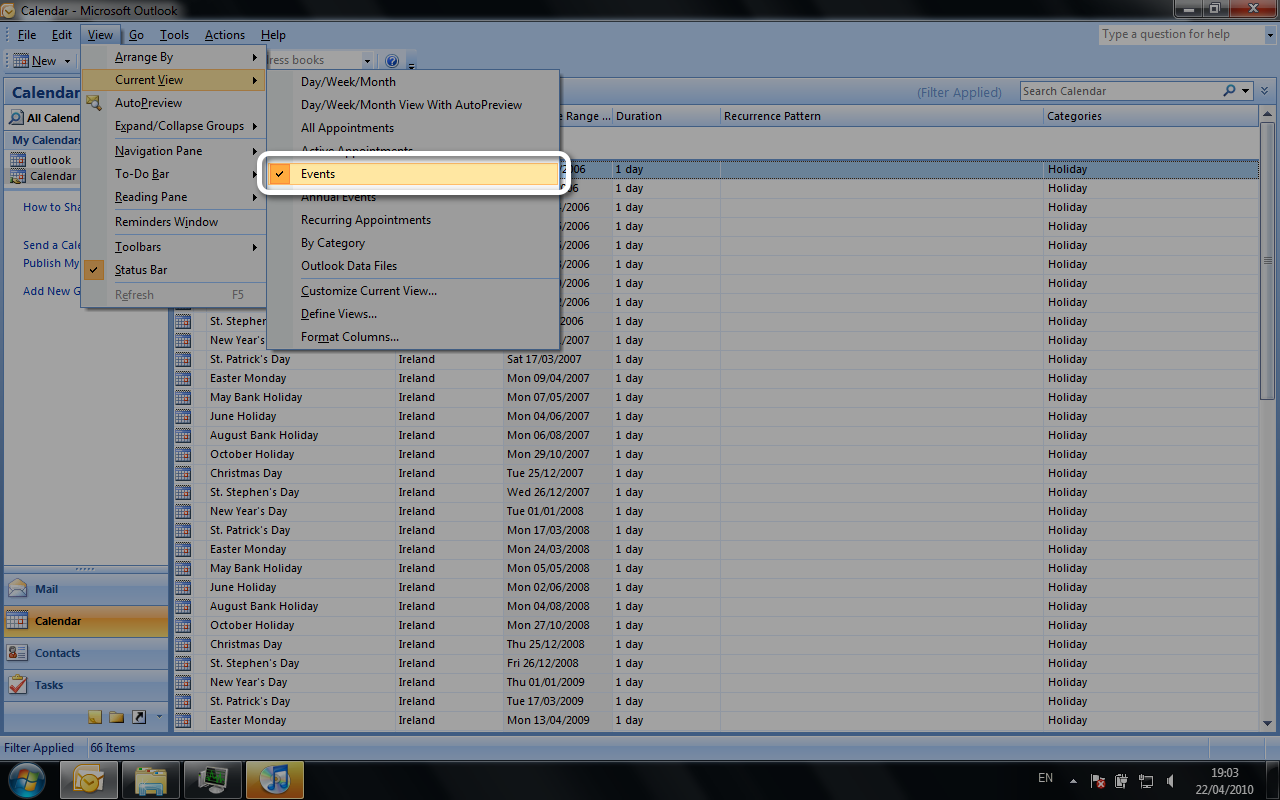Viewport: 1280px width, 800px height.
Task: Expand the Expand/Collapse Groups submenu
Action: click(174, 126)
